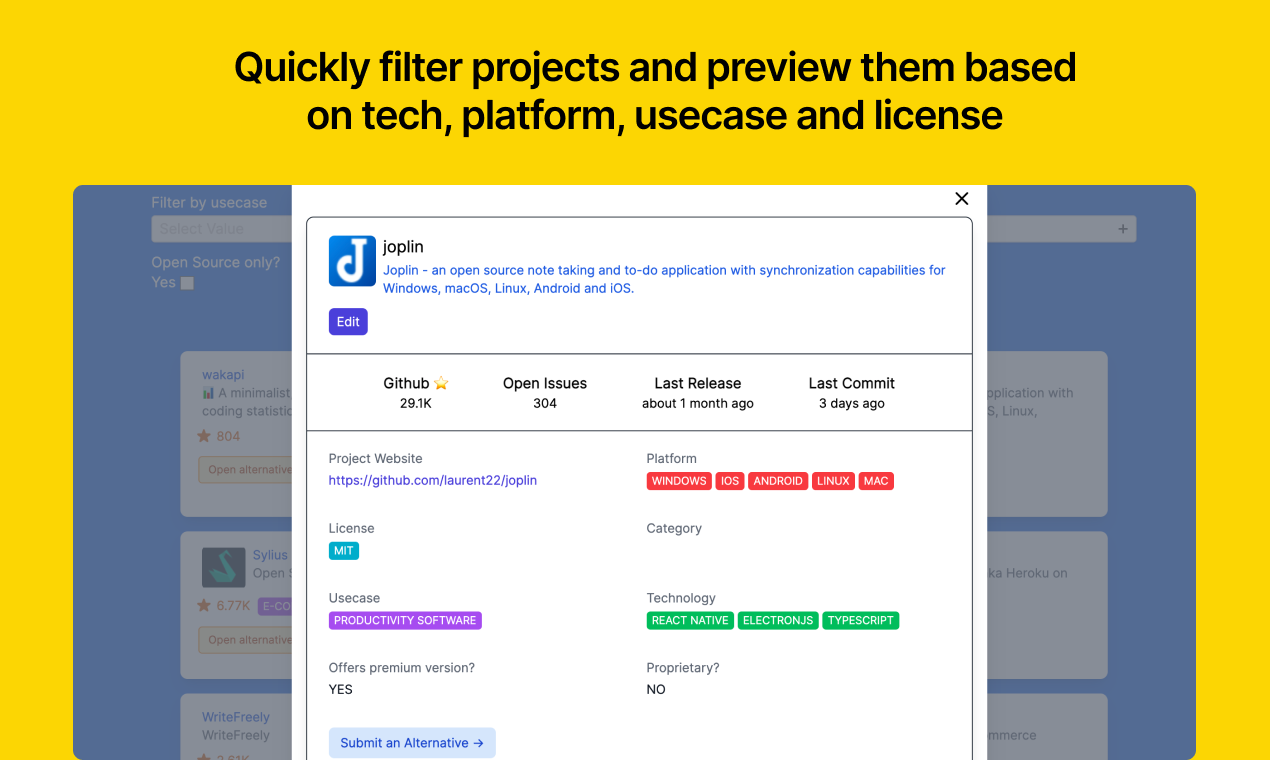The width and height of the screenshot is (1270, 760).
Task: Click the YES value under Offers premium version
Action: coord(341,689)
